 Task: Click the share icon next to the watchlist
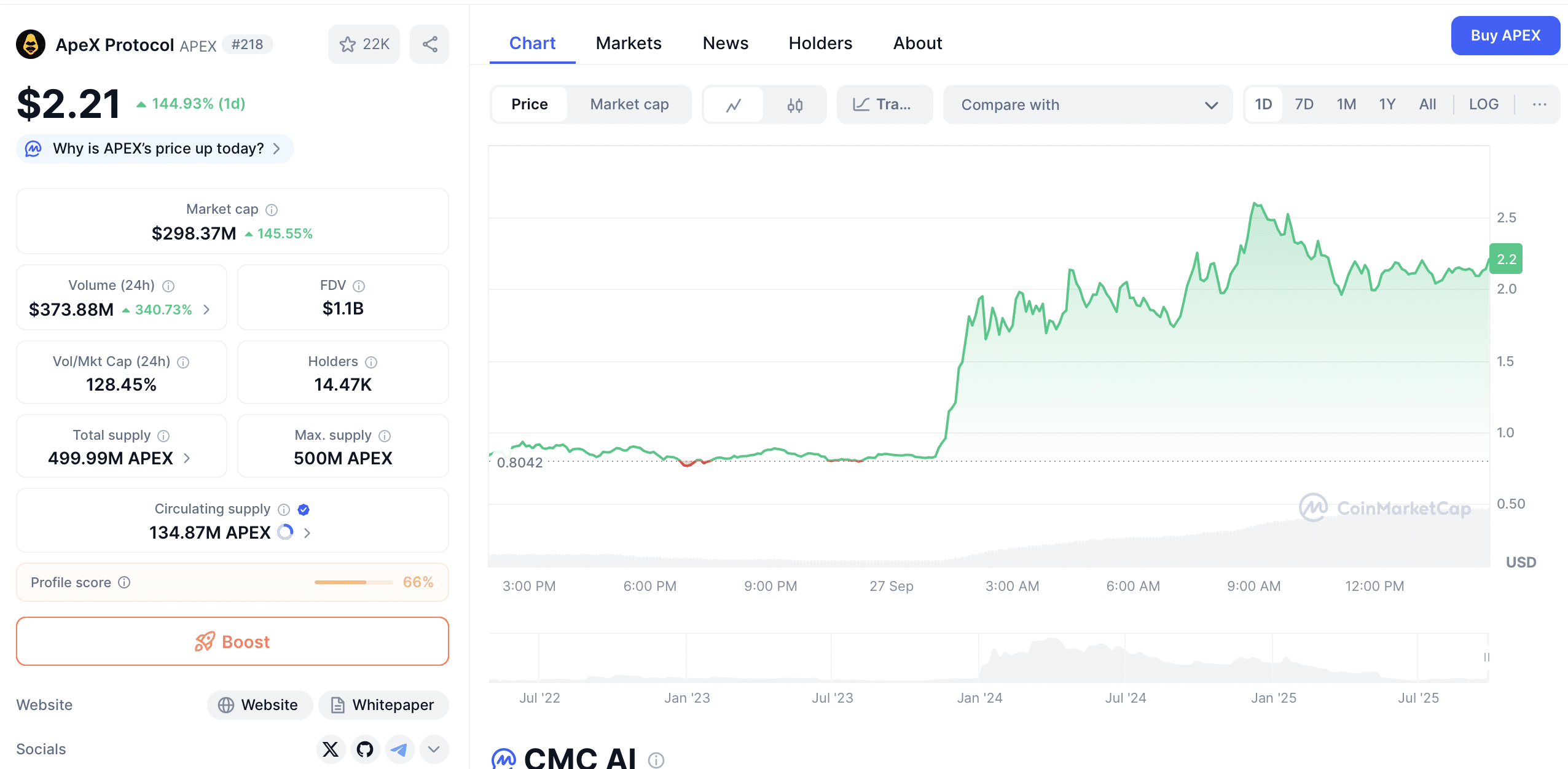click(429, 44)
